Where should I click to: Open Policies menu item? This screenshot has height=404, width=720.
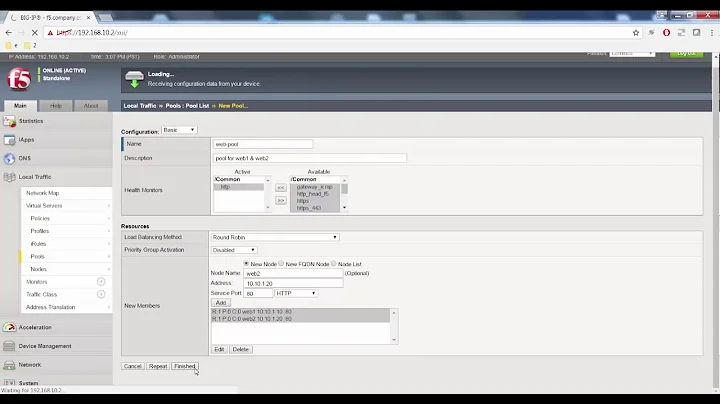pos(40,219)
